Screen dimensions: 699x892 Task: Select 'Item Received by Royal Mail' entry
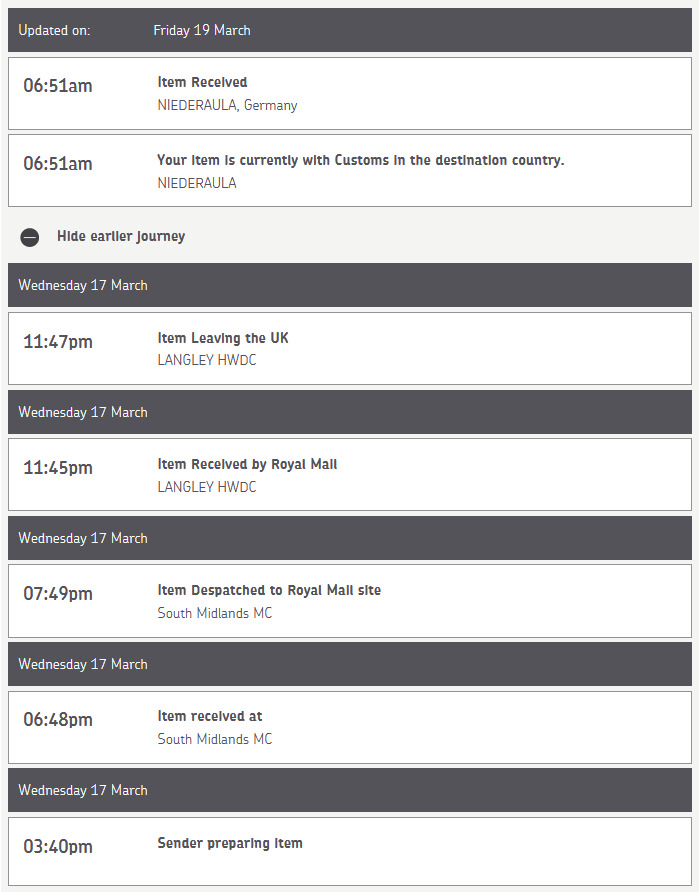247,464
